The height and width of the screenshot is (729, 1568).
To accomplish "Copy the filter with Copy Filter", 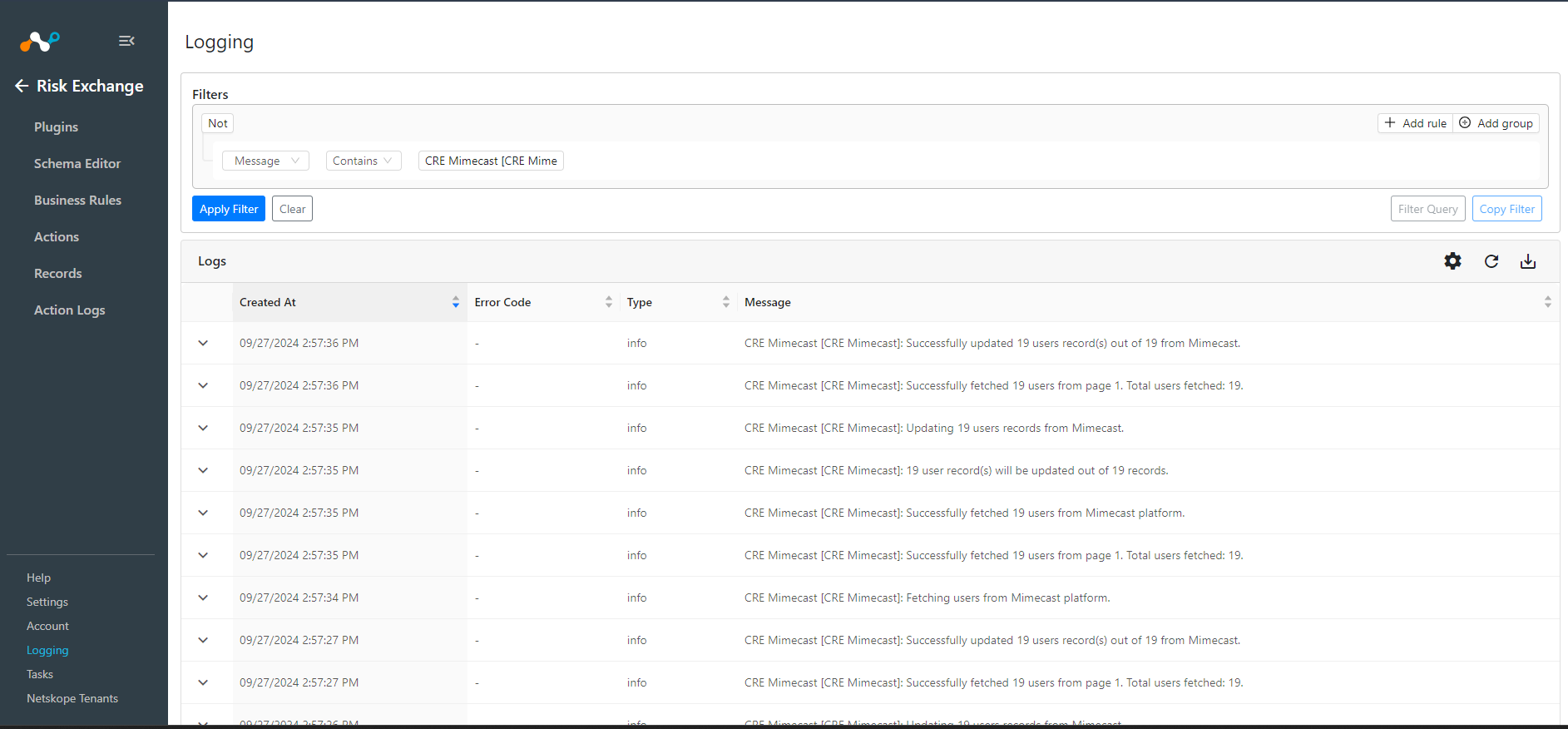I will point(1507,209).
